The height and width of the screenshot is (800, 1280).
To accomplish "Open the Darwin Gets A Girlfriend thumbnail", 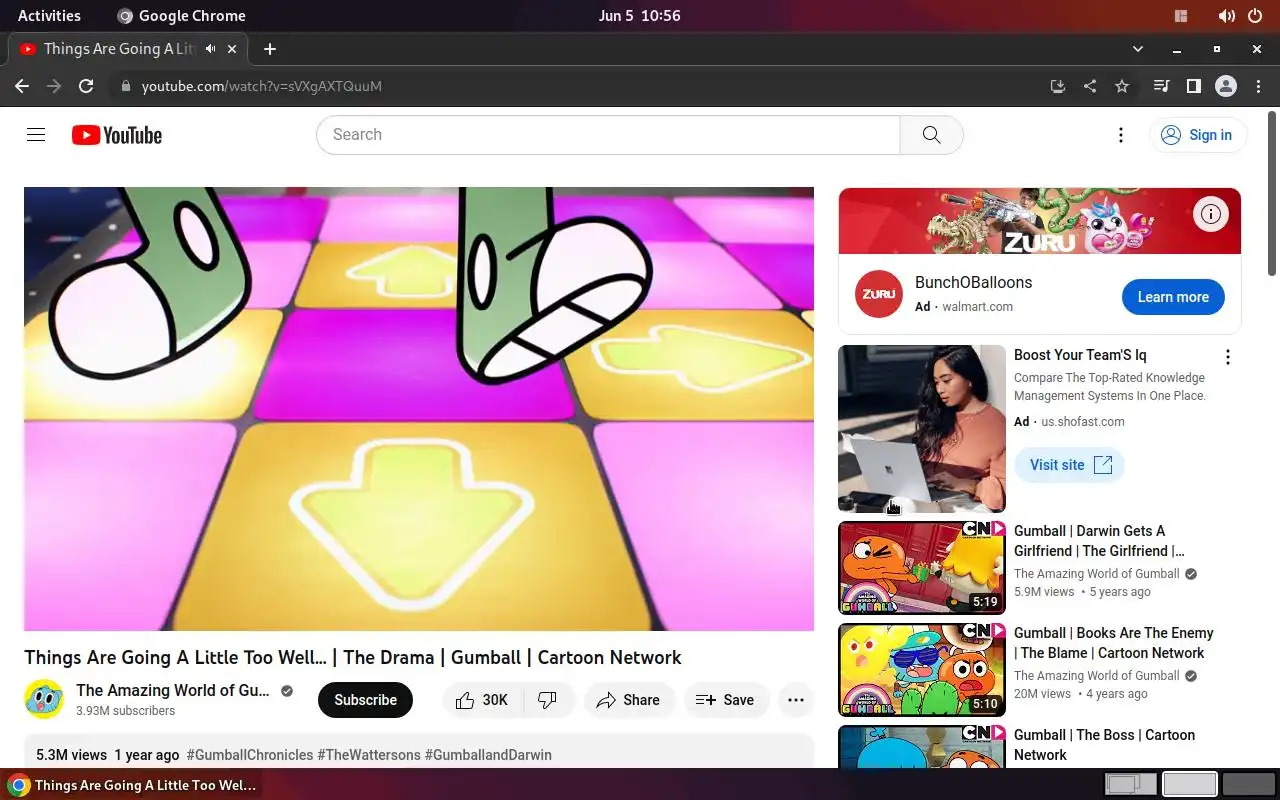I will point(922,568).
